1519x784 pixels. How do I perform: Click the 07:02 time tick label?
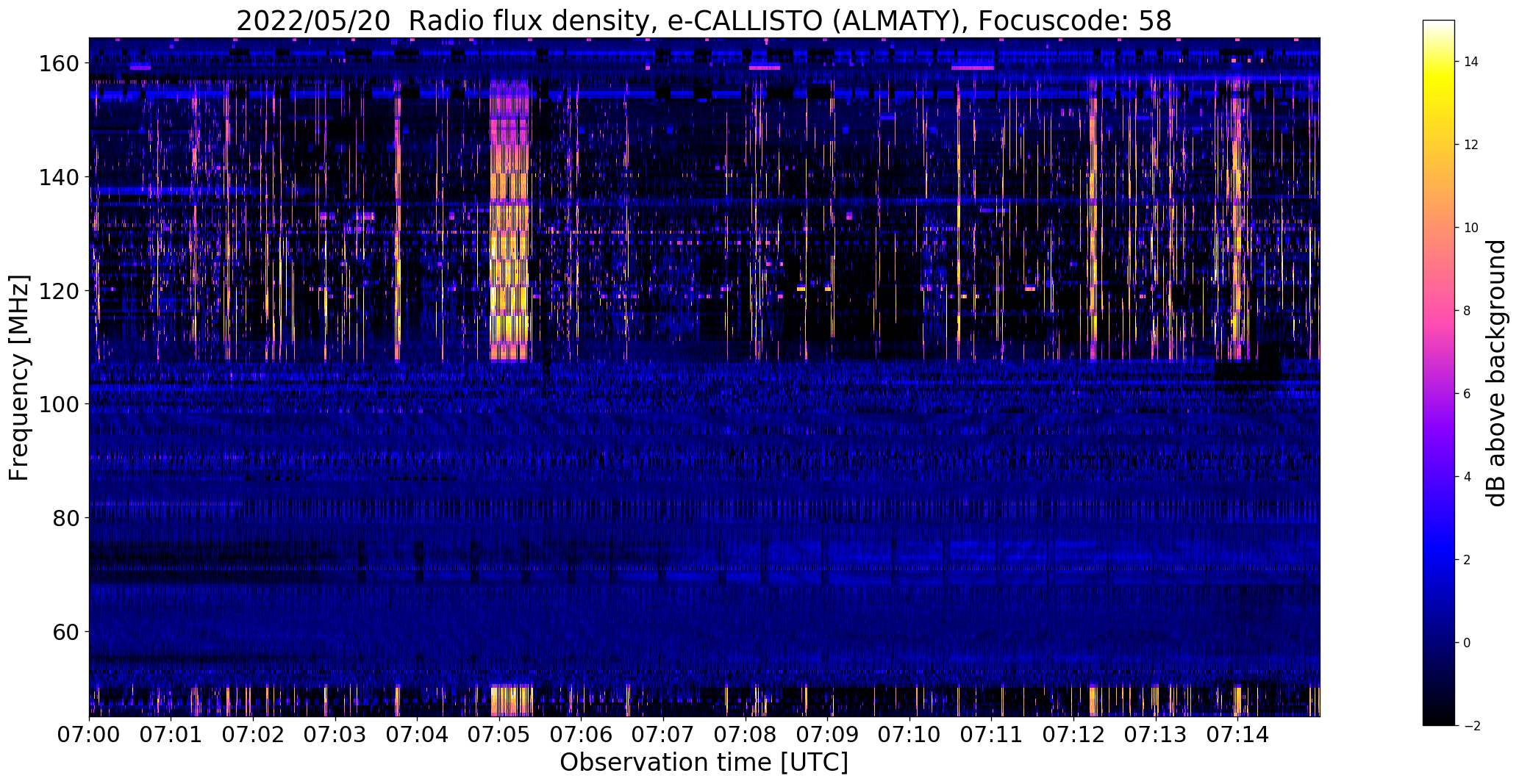(x=253, y=733)
